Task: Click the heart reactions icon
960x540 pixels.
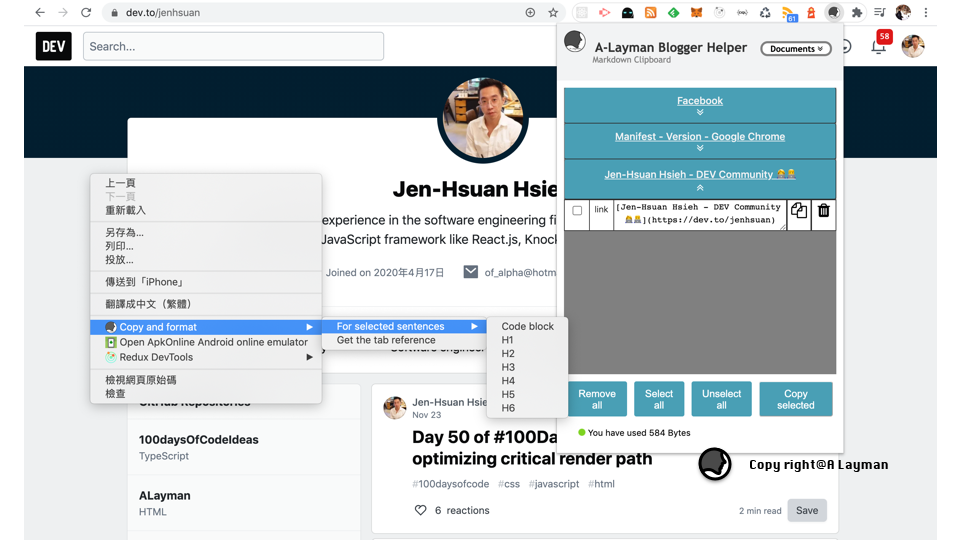Action: pos(421,510)
